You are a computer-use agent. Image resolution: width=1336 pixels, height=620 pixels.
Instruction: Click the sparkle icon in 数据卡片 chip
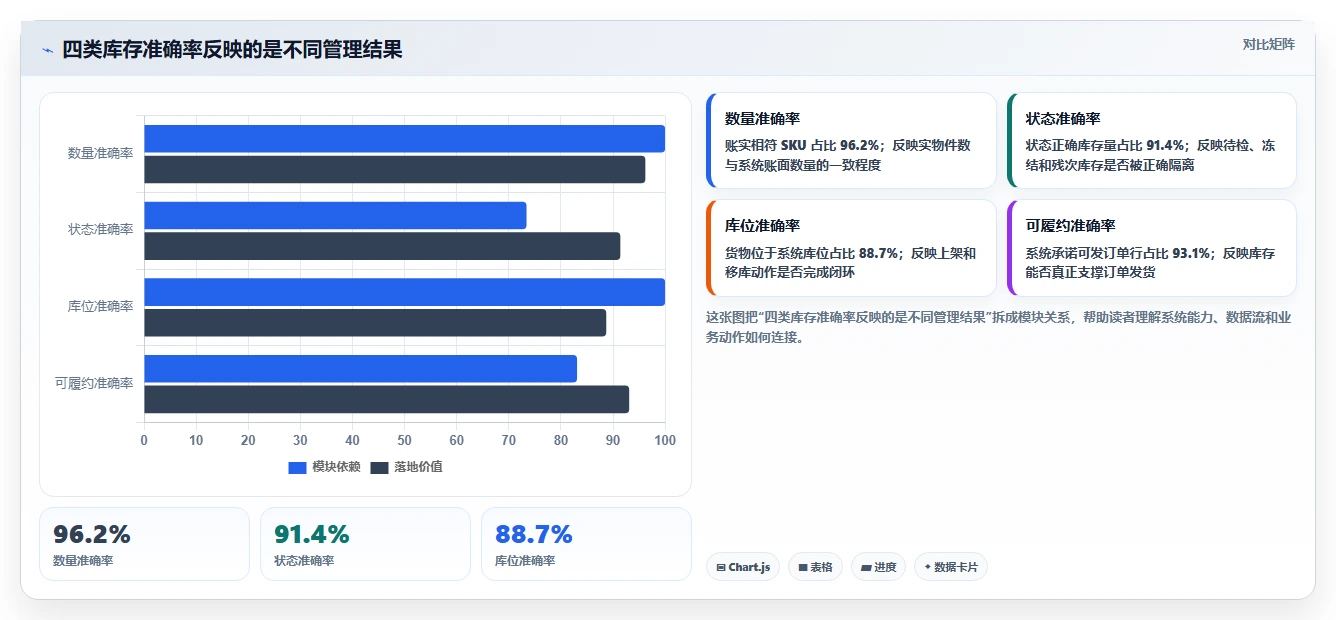(927, 567)
